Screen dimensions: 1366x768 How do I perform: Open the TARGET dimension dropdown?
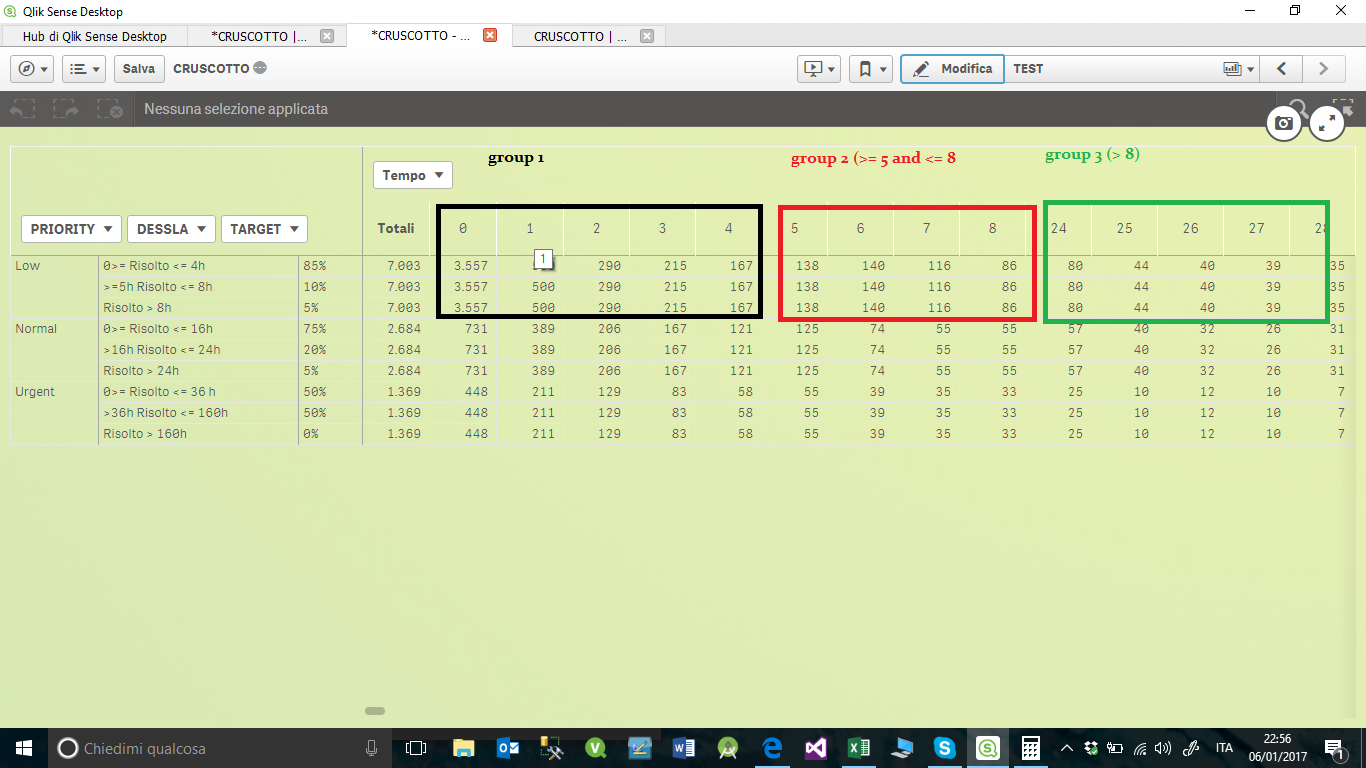264,229
